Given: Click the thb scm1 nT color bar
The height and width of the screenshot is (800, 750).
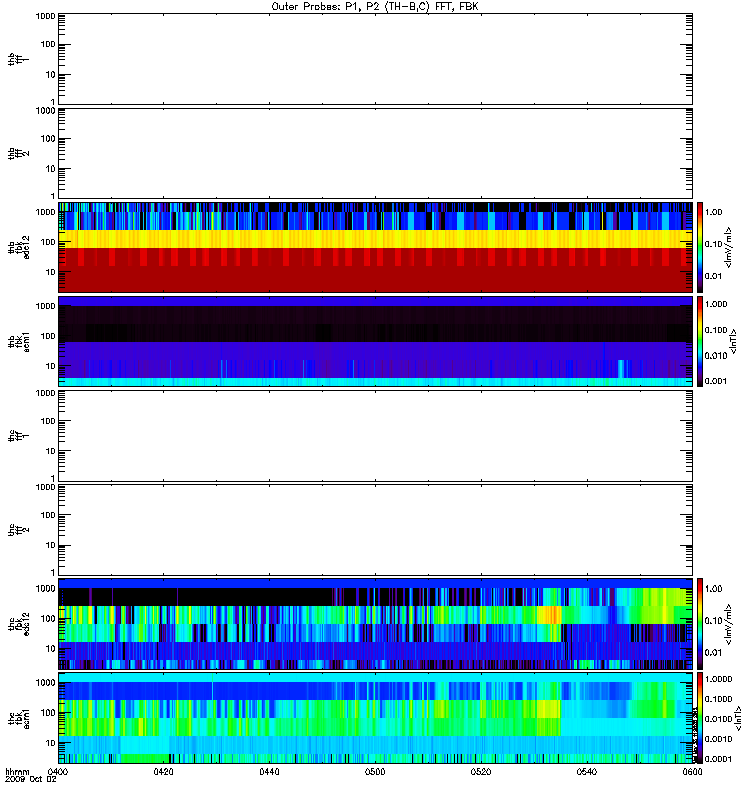Looking at the screenshot, I should (x=702, y=340).
